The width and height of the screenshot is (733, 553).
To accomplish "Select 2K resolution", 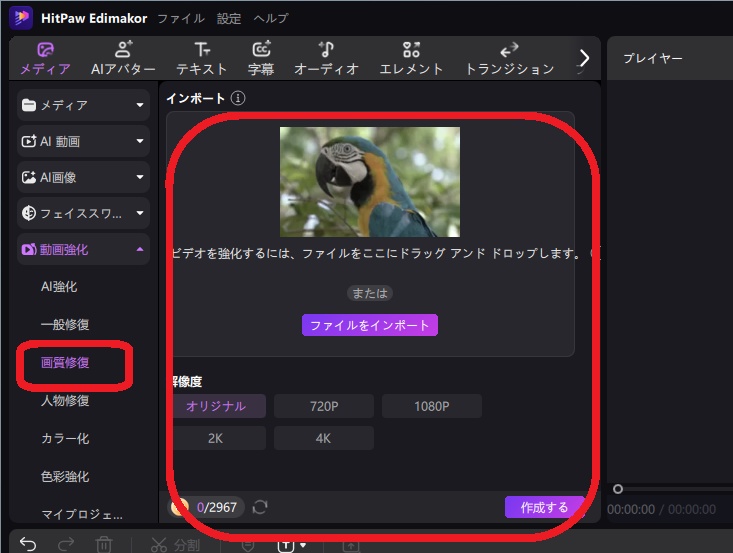I will [x=216, y=438].
